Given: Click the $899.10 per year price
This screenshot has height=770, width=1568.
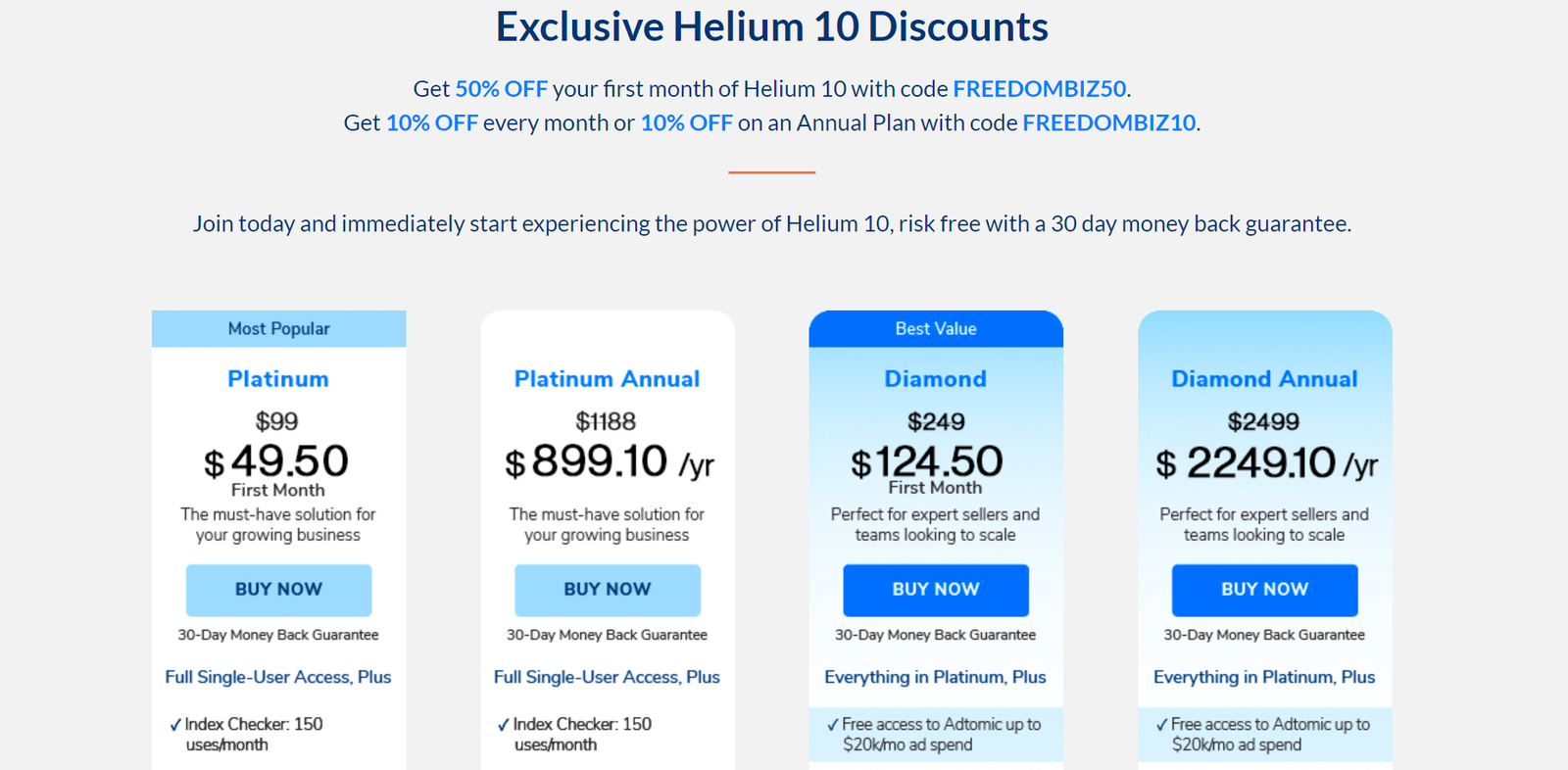Looking at the screenshot, I should [x=608, y=461].
